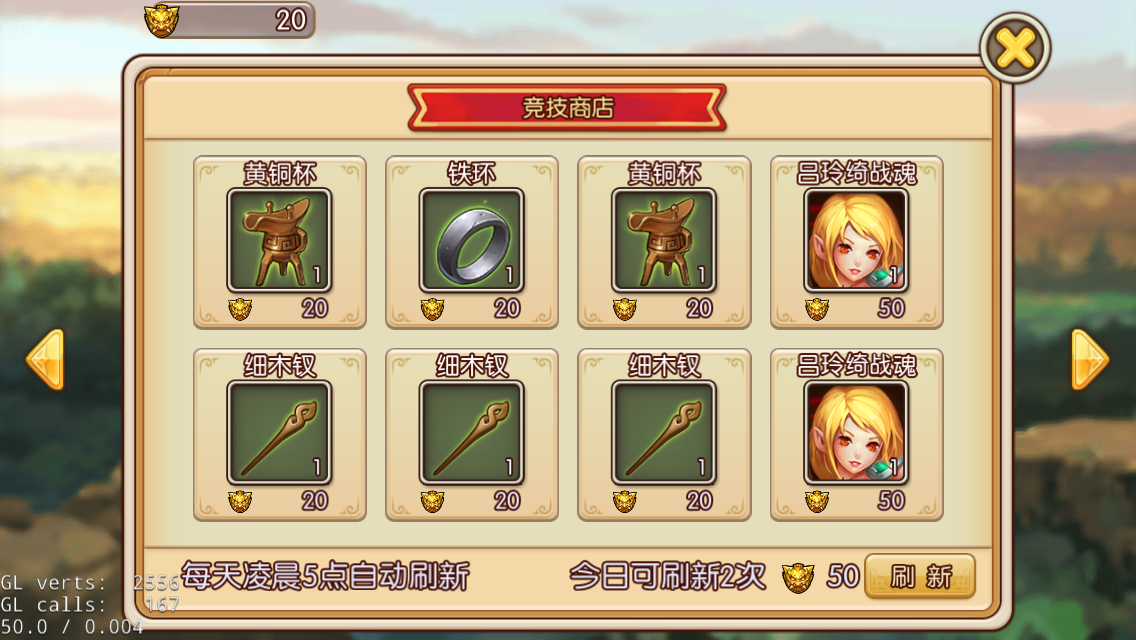Tap the currency amount 20 in top bar
Image resolution: width=1136 pixels, height=640 pixels.
291,20
